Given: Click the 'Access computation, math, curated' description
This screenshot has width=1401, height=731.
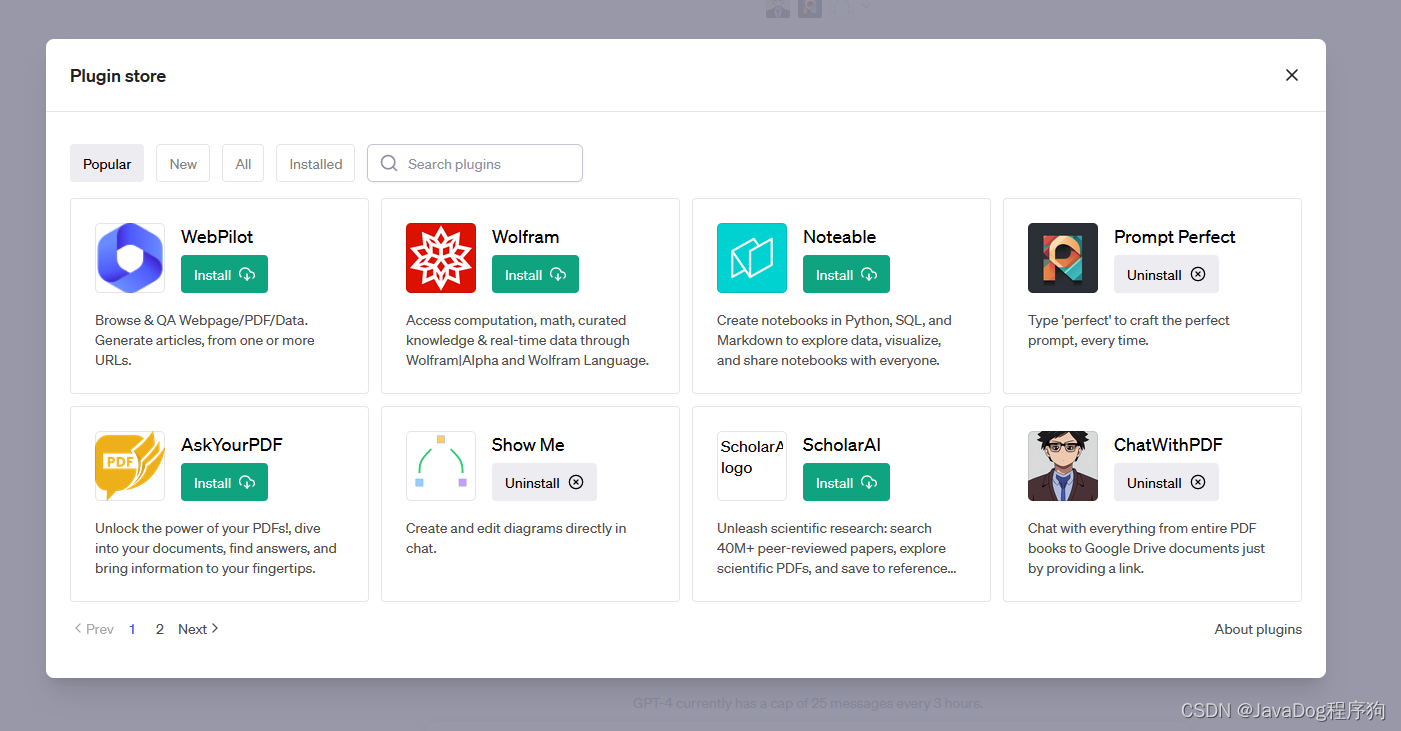Looking at the screenshot, I should coord(528,340).
